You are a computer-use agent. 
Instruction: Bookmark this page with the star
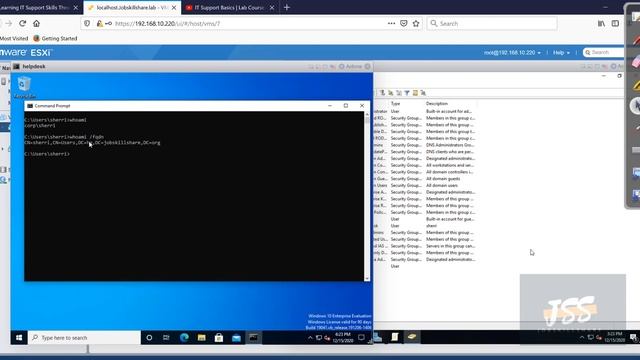416,24
